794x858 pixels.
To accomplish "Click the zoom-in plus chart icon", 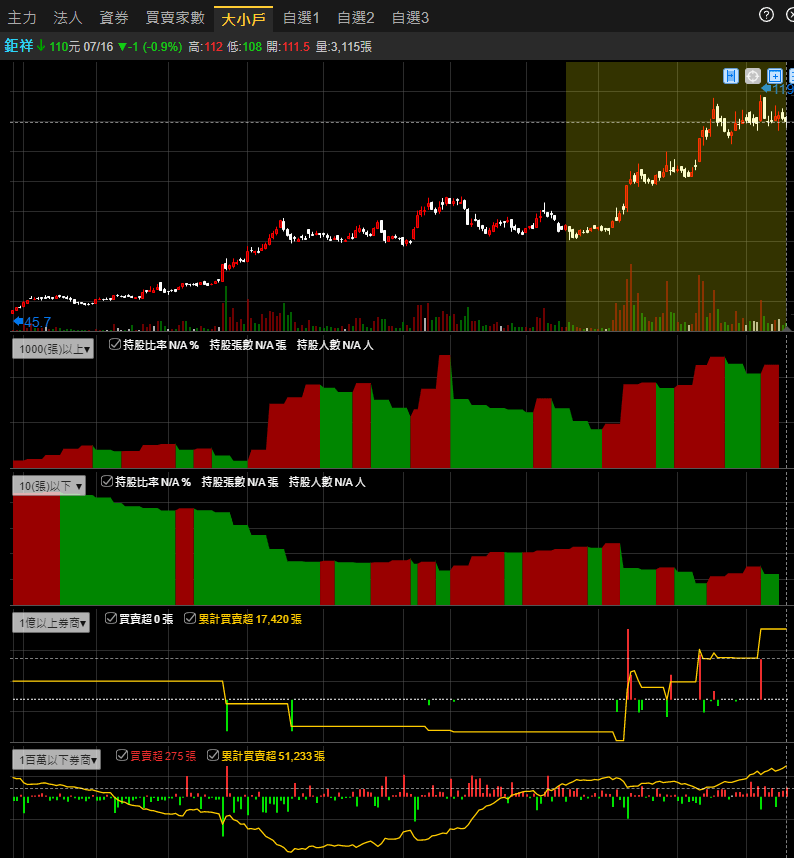I will pos(775,76).
